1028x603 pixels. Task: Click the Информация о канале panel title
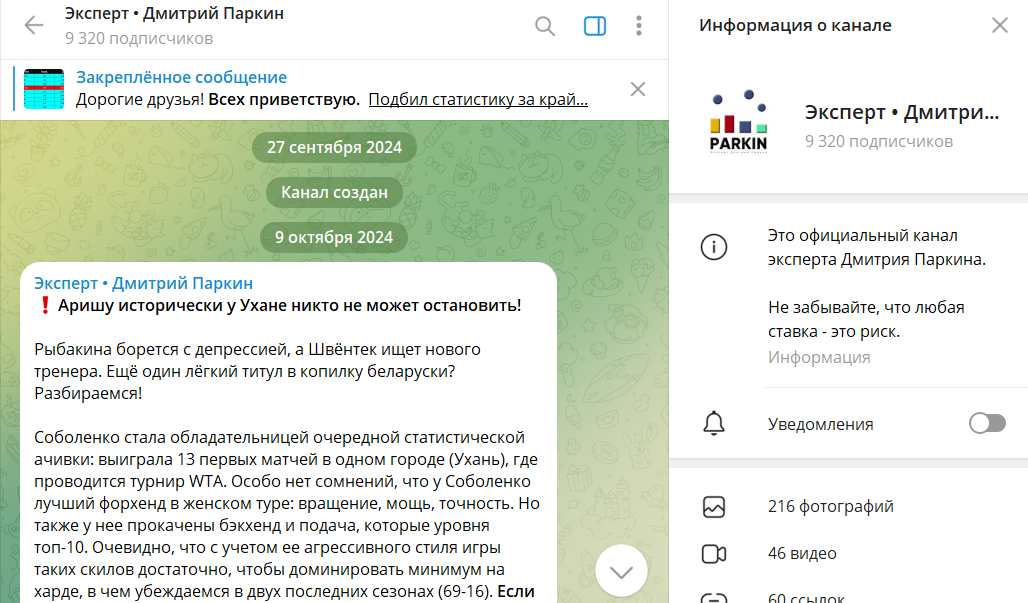coord(795,26)
